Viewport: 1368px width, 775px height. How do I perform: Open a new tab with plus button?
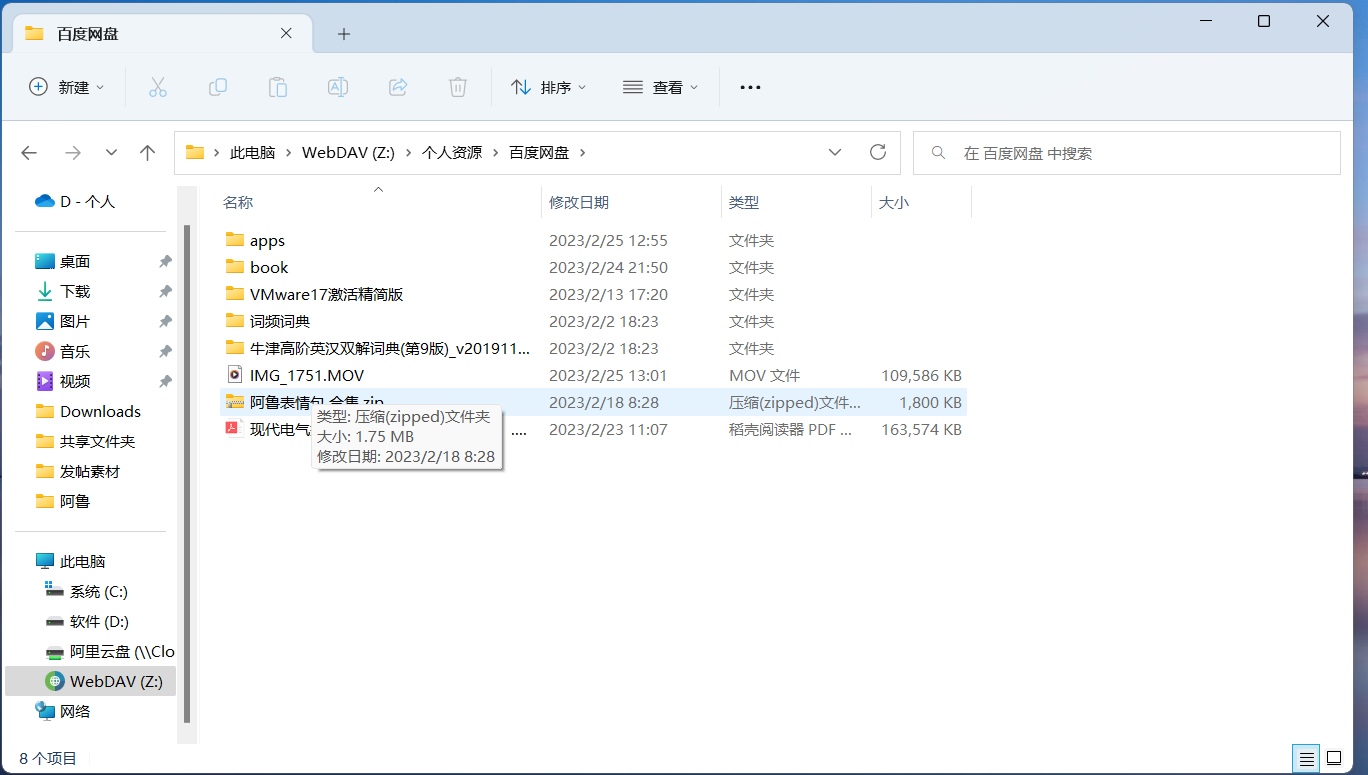tap(344, 34)
